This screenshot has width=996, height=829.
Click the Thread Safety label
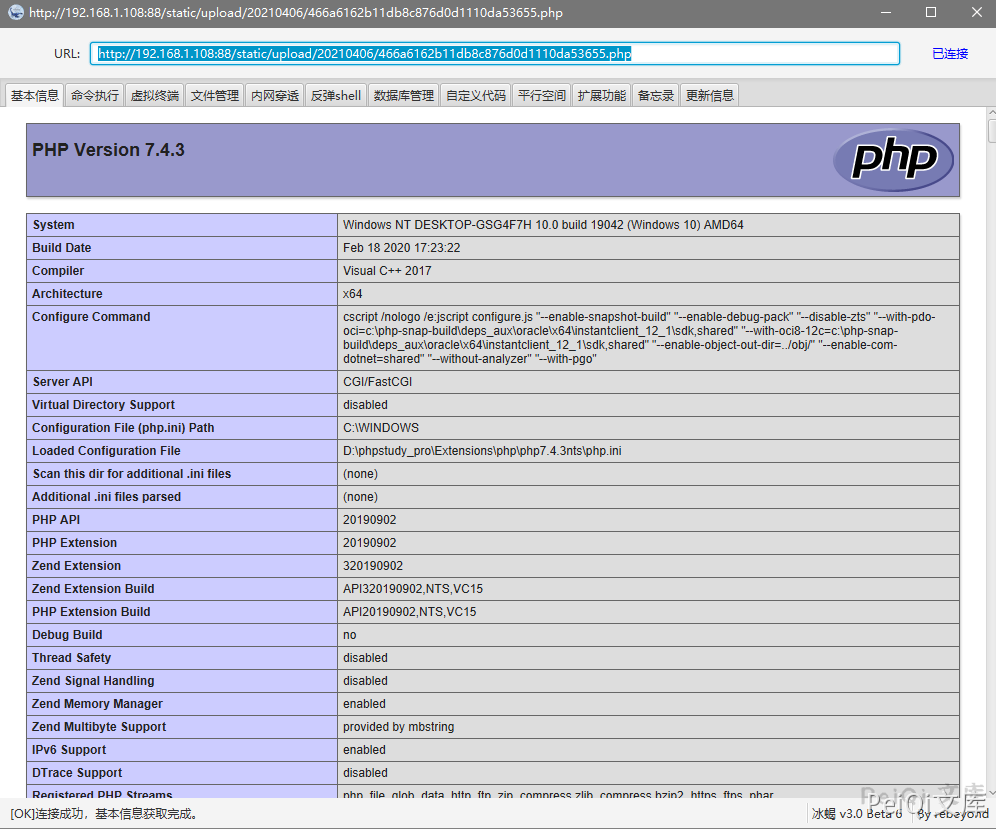[x=72, y=657]
